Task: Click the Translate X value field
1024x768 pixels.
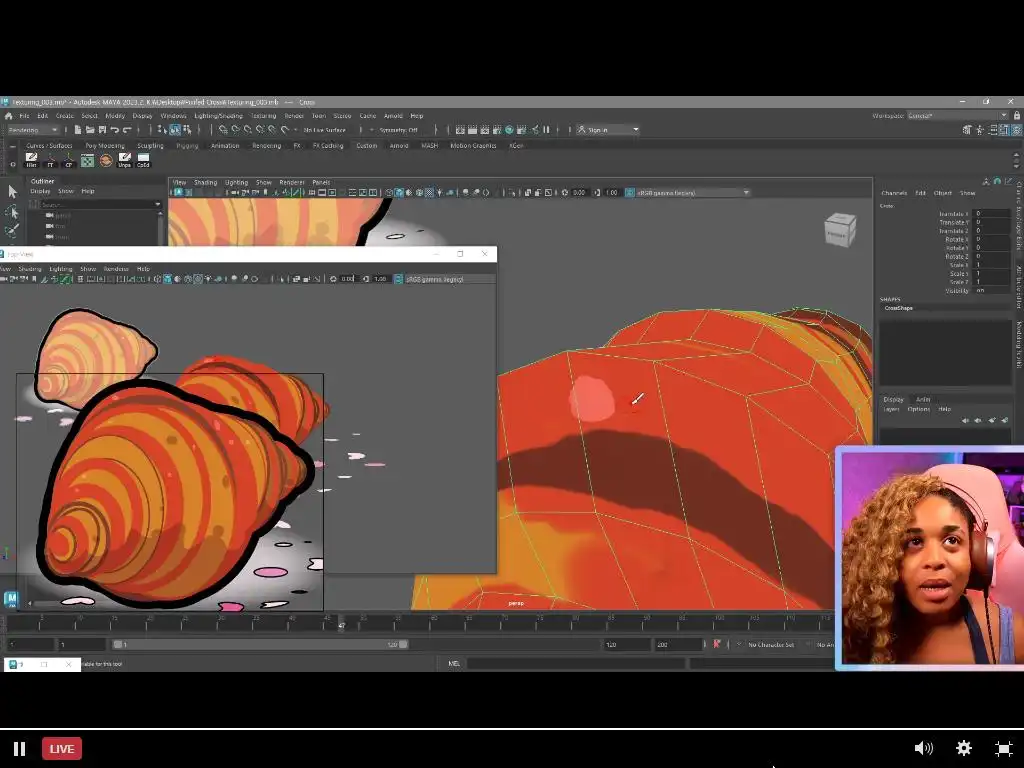Action: (991, 214)
